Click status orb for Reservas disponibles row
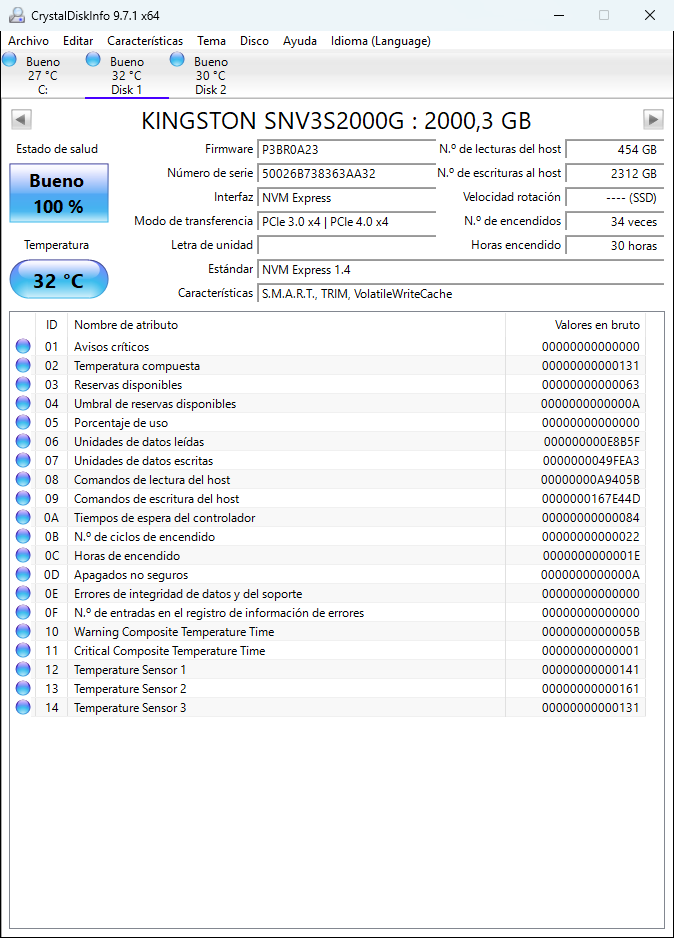674x938 pixels. tap(23, 384)
